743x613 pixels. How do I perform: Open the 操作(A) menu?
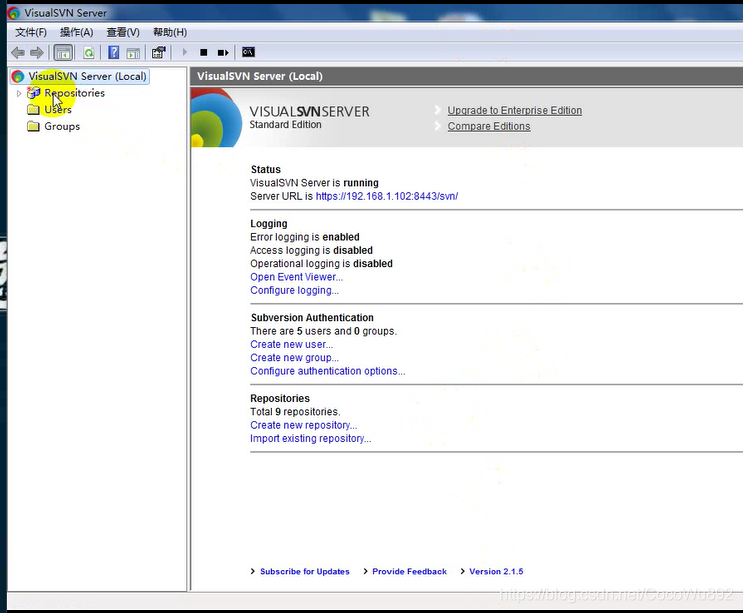tap(76, 32)
